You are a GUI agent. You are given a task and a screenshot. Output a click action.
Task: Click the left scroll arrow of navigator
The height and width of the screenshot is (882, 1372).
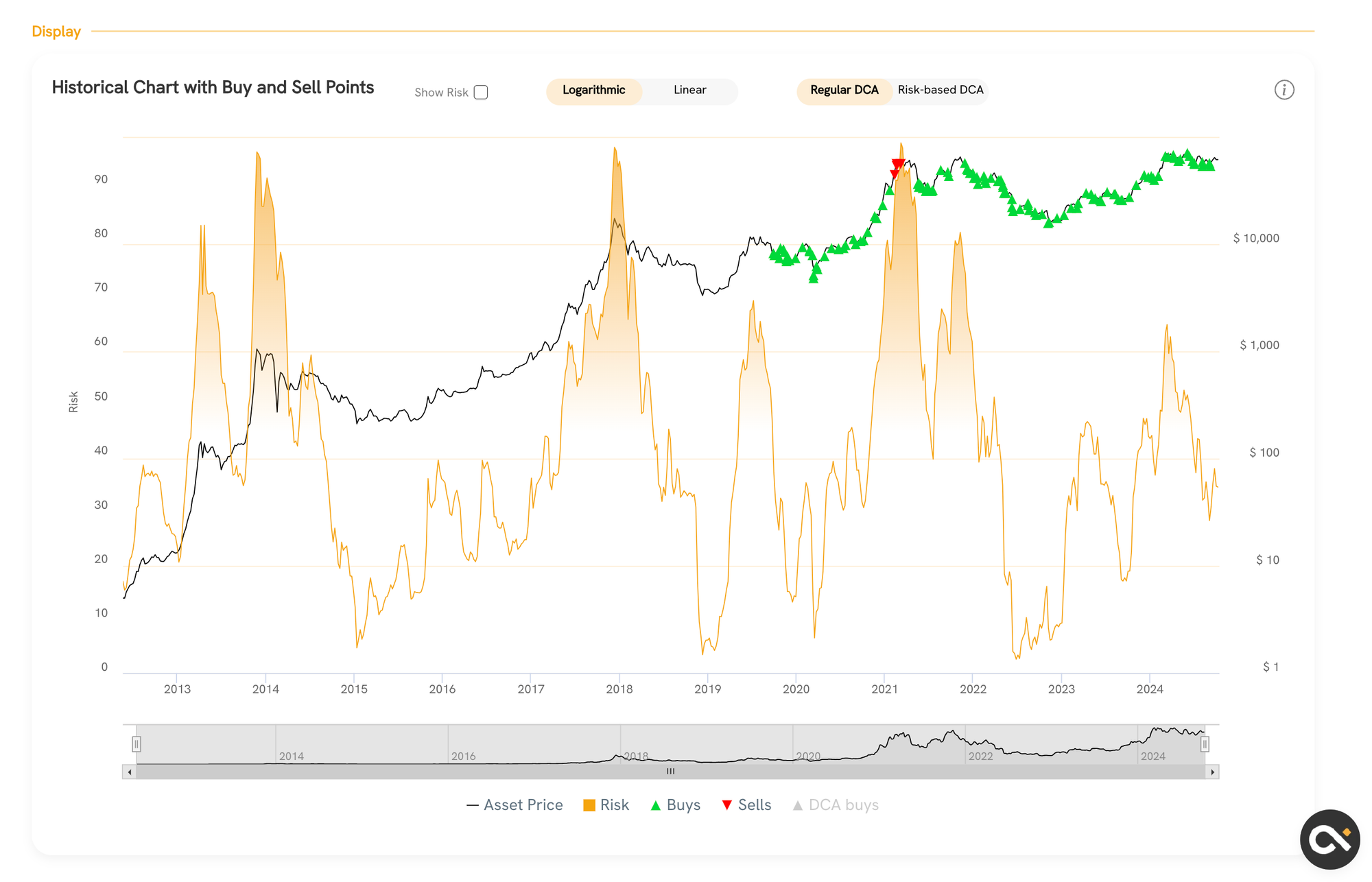point(130,772)
